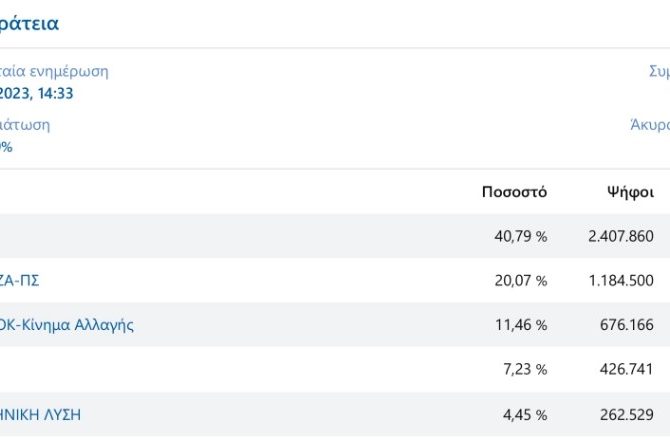Click the Ενσωμάτωση label
This screenshot has height=440, width=670.
tap(25, 125)
